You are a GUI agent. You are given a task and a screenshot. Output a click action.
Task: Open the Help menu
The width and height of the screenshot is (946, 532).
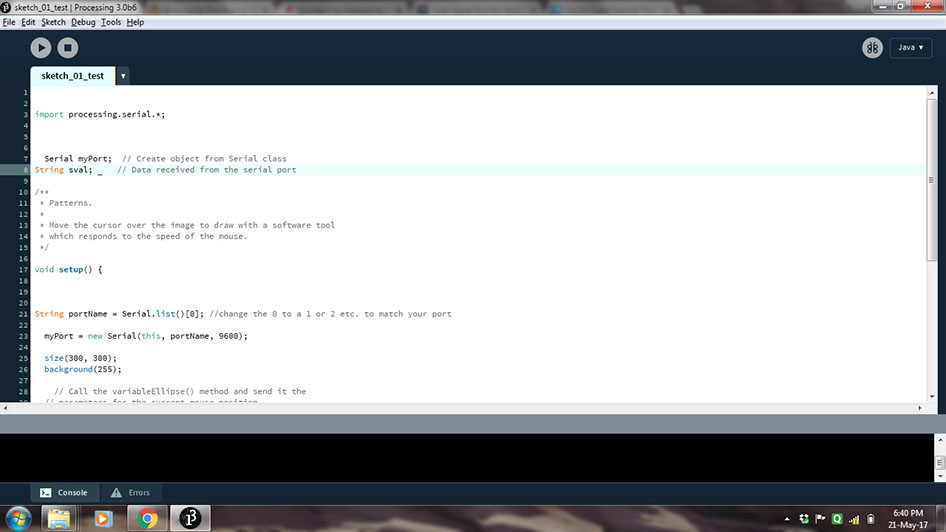click(135, 22)
